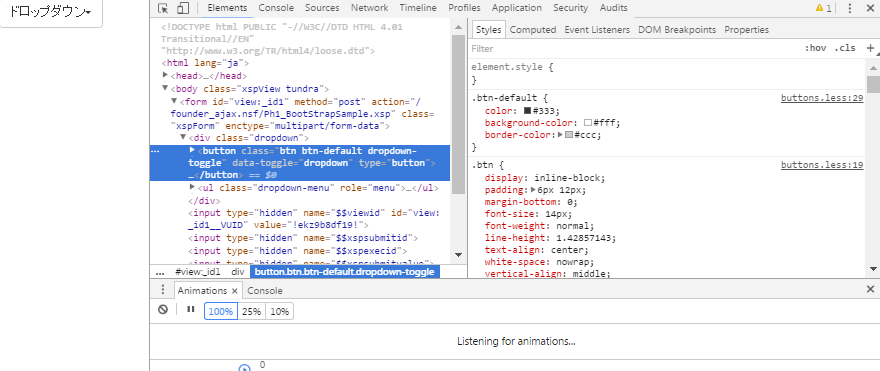
Task: Open the #ccc border color swatch
Action: (569, 135)
